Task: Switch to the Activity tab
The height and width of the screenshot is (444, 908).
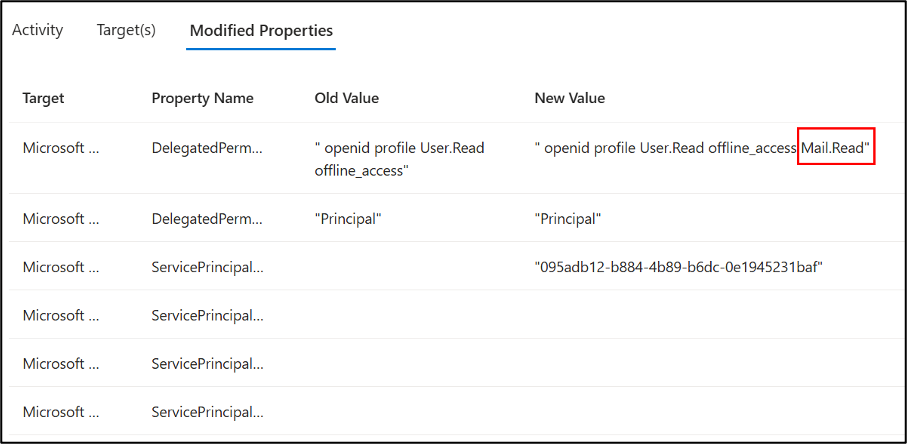Action: [x=37, y=30]
